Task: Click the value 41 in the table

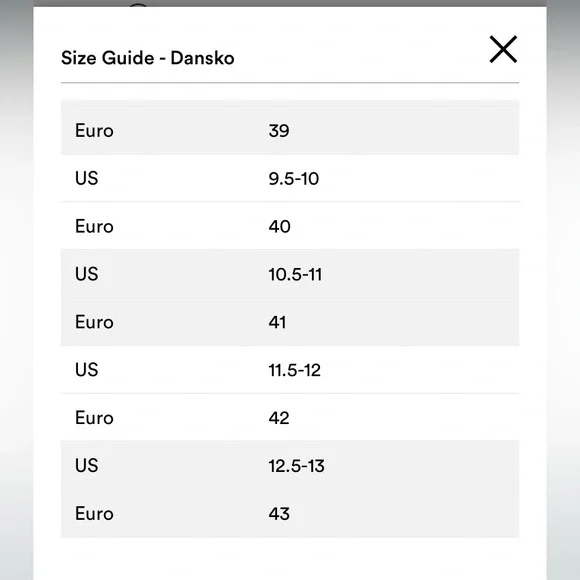Action: (x=277, y=322)
